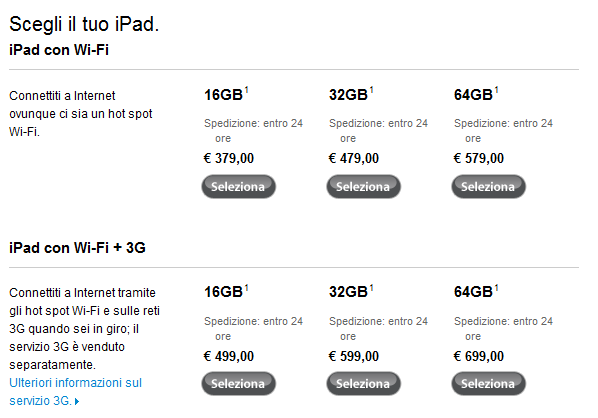The width and height of the screenshot is (598, 418).
Task: Open 'Ulteriori informazioni sul servizio 3G' link
Action: click(76, 392)
